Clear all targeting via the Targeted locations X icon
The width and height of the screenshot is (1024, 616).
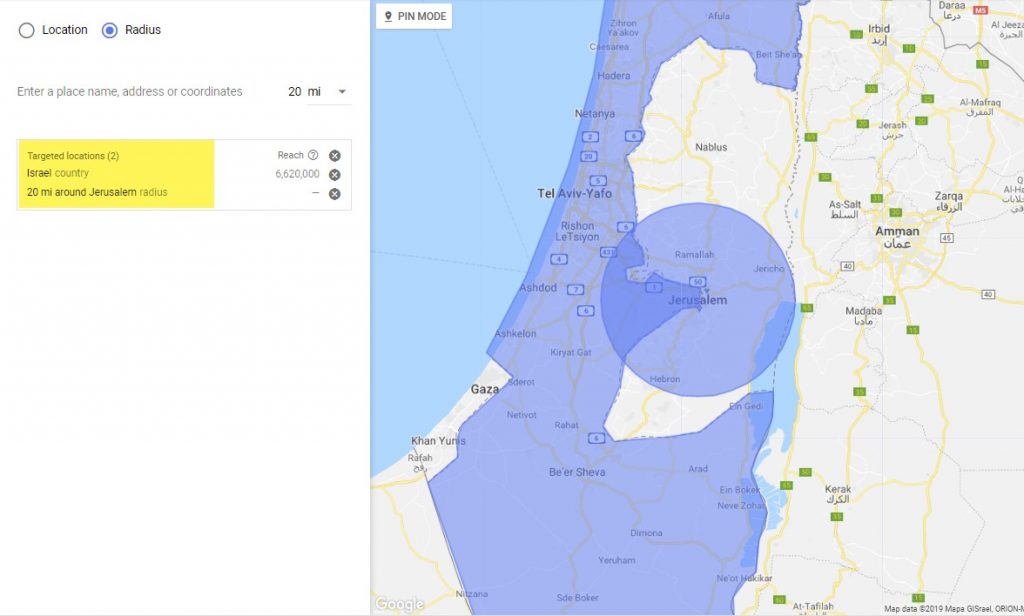[333, 155]
